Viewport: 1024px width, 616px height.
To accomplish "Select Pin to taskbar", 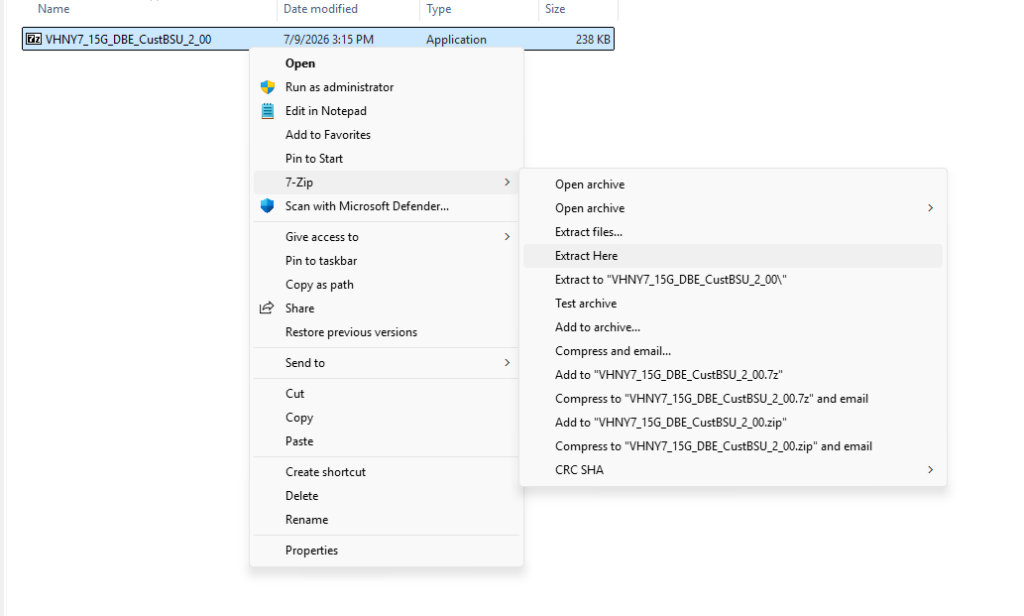I will [387, 261].
